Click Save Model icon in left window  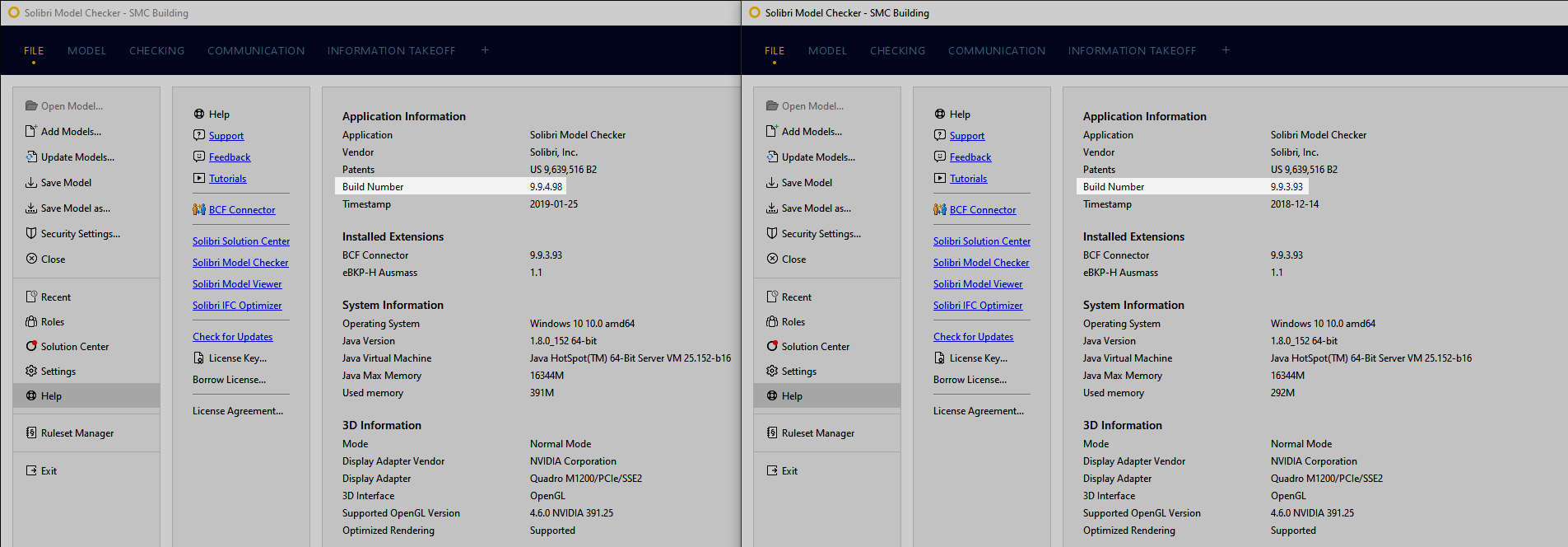[31, 182]
